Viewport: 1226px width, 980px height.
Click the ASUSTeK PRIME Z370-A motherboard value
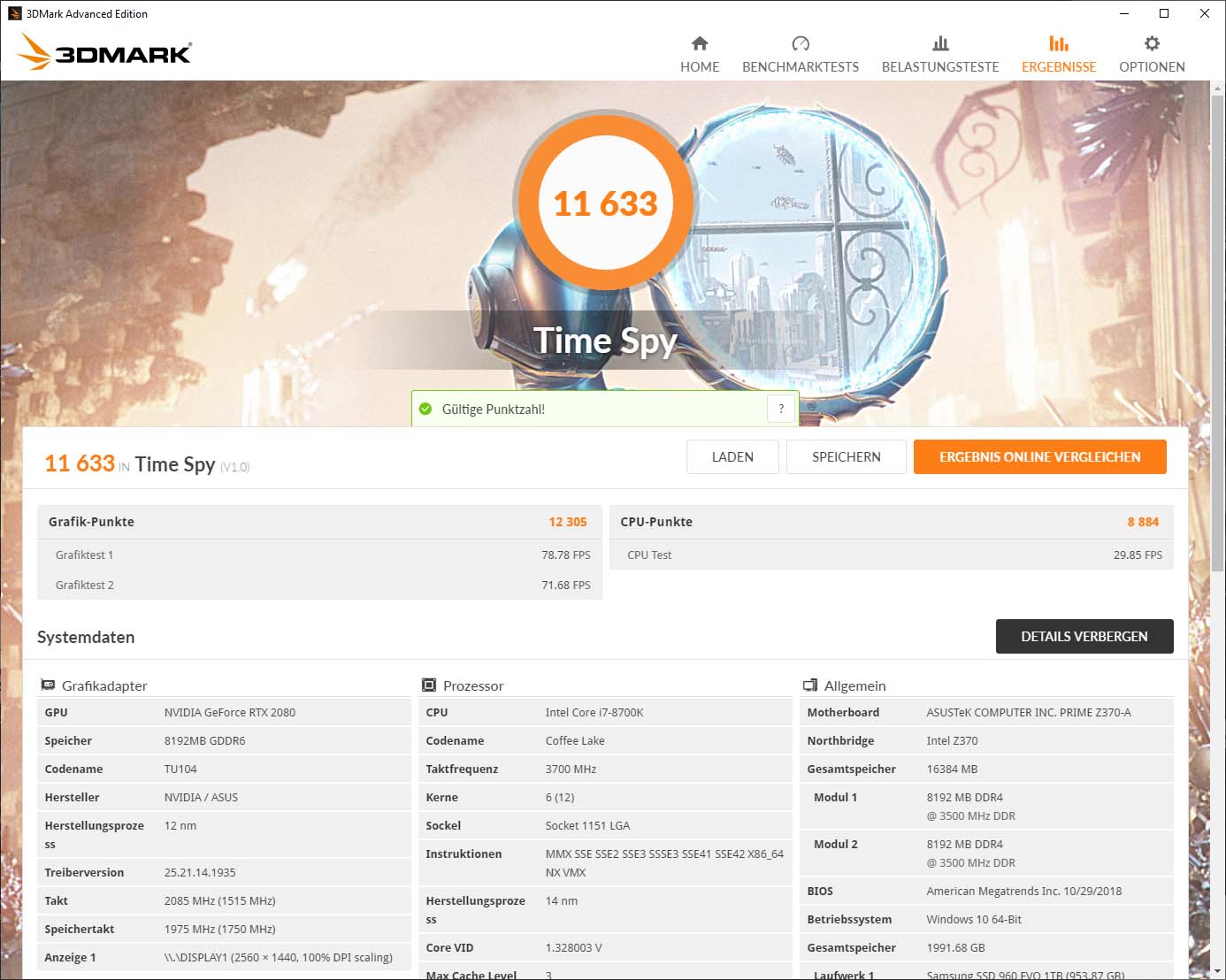click(1029, 712)
